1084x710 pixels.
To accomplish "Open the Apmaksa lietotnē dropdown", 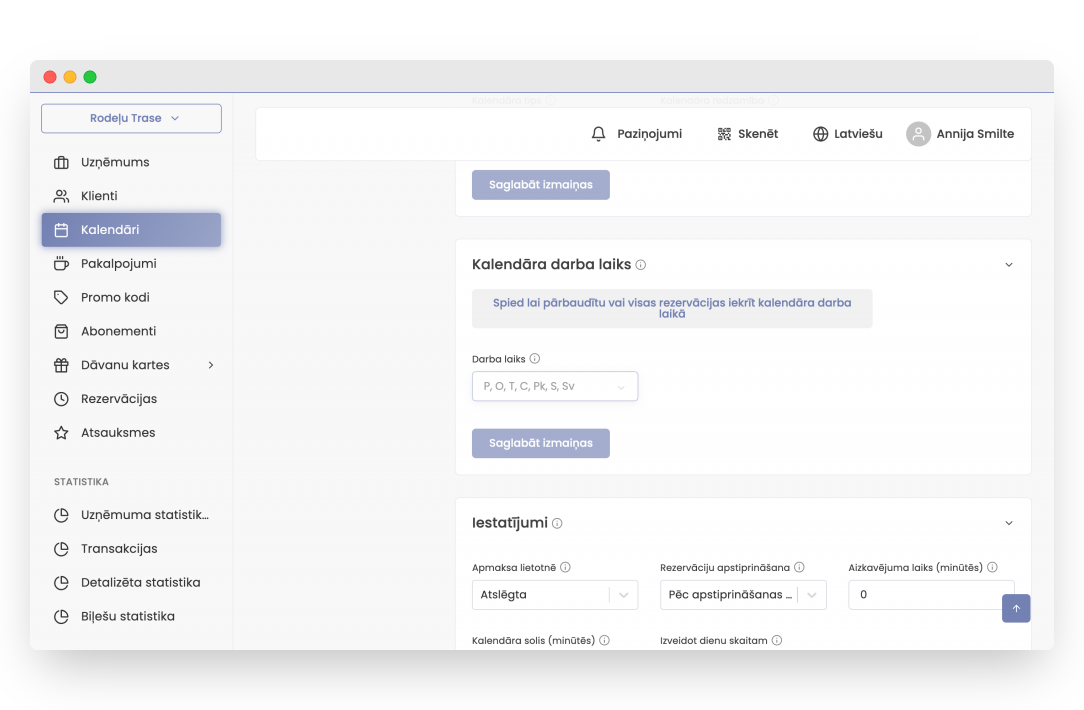I will (x=554, y=595).
